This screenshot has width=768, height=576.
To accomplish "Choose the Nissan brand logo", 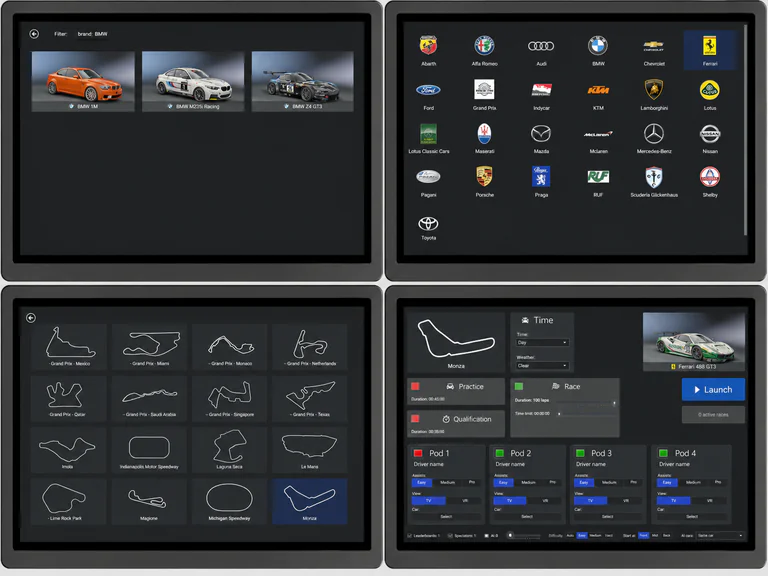I will coord(710,134).
